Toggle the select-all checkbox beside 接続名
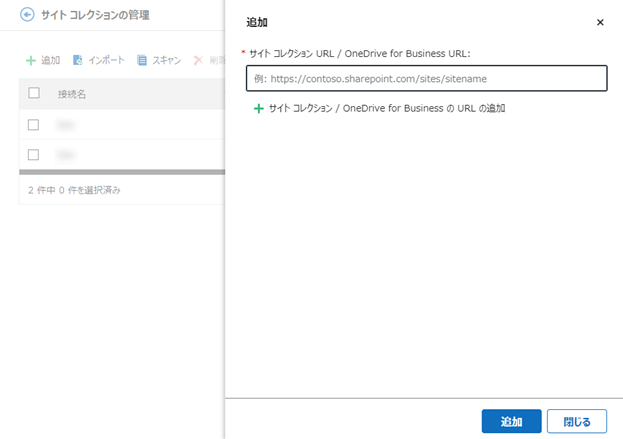Image resolution: width=623 pixels, height=439 pixels. tap(34, 93)
